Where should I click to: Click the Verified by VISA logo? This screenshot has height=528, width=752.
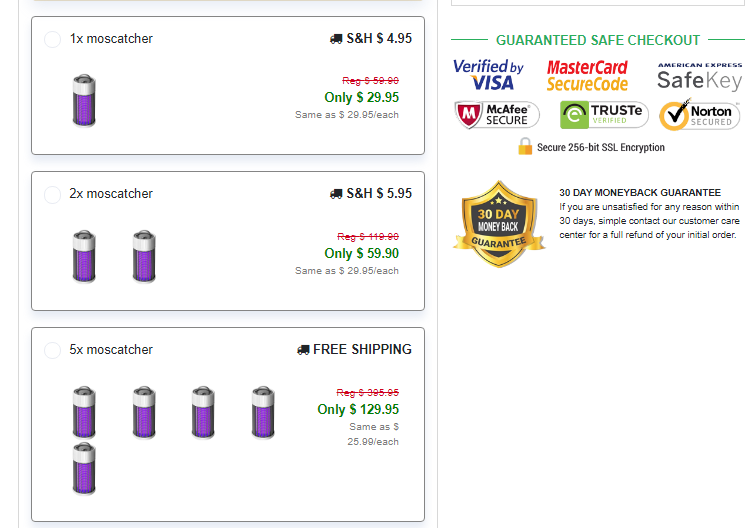488,75
